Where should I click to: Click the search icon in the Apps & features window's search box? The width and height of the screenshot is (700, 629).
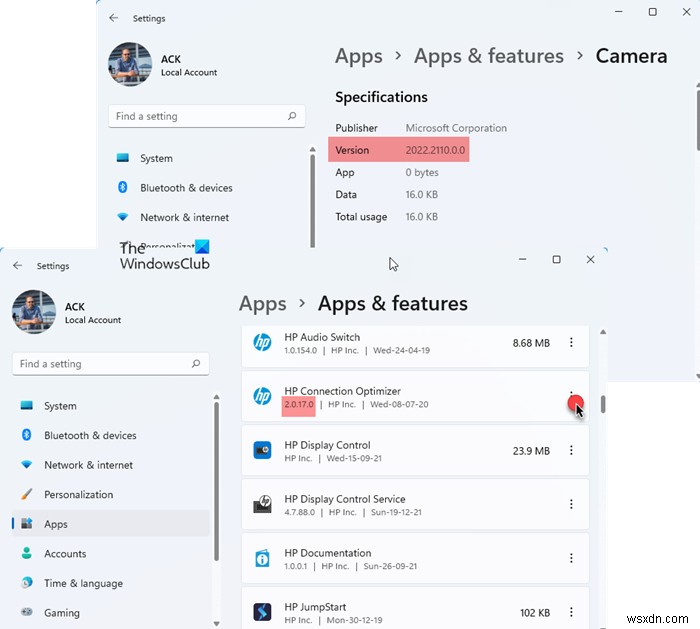click(196, 364)
